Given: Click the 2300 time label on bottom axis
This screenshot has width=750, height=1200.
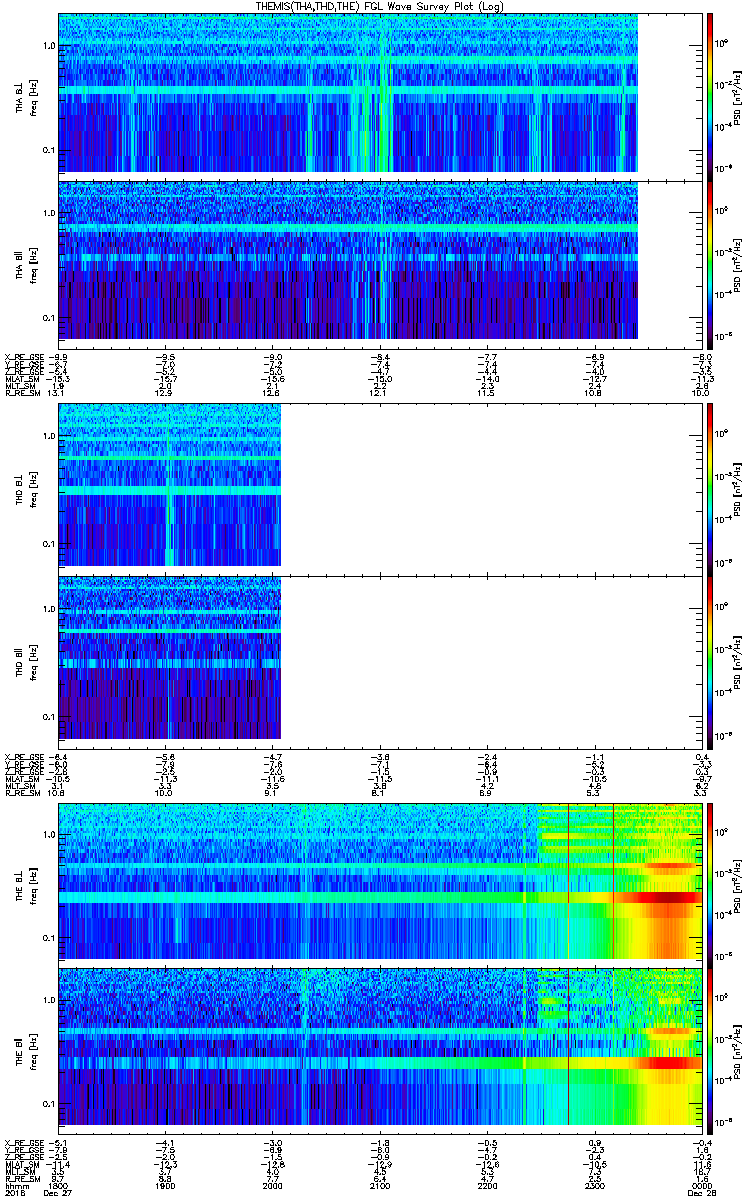Looking at the screenshot, I should 594,1186.
